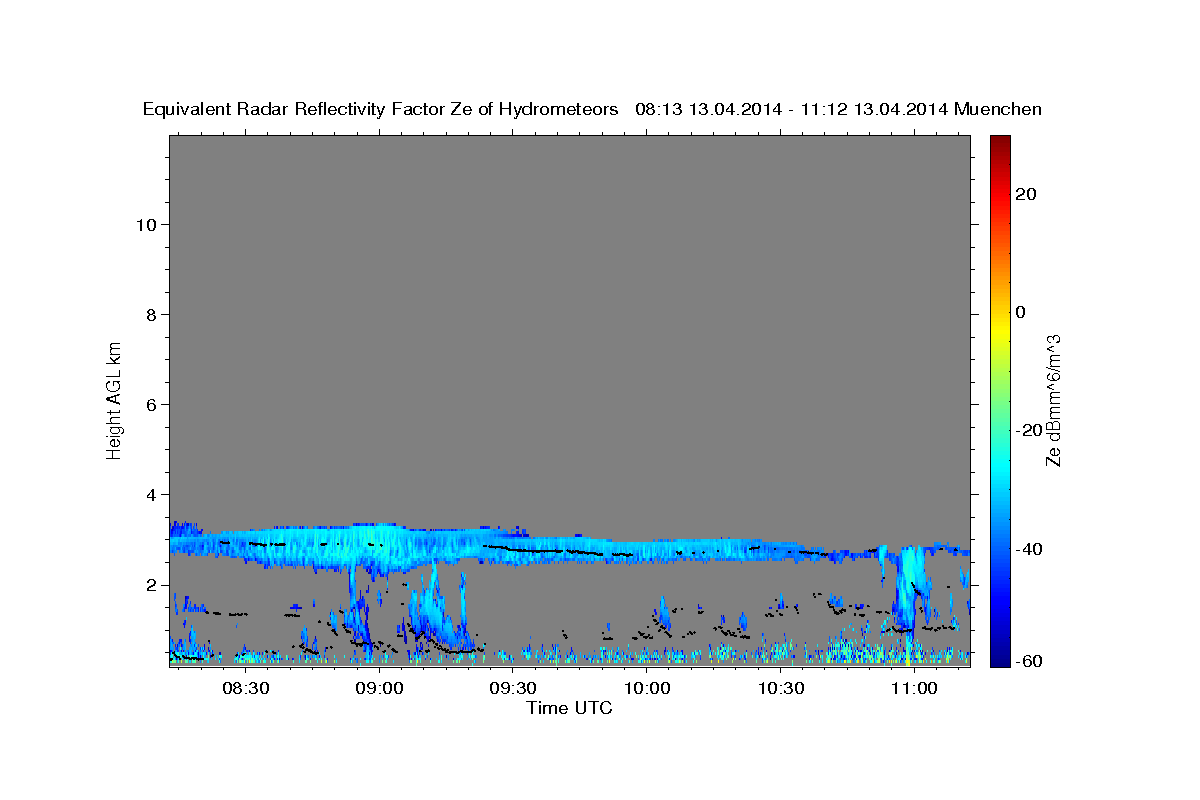
Task: Click the plot title text
Action: 592,109
